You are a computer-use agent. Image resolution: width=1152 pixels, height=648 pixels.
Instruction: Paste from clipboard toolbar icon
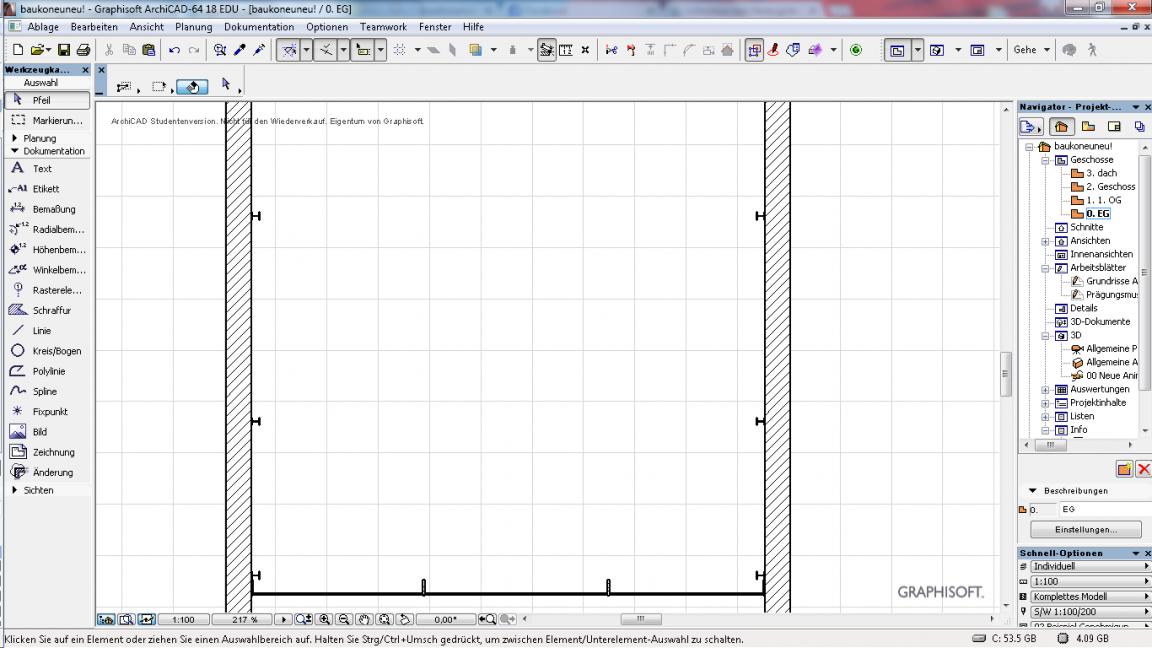[x=148, y=50]
